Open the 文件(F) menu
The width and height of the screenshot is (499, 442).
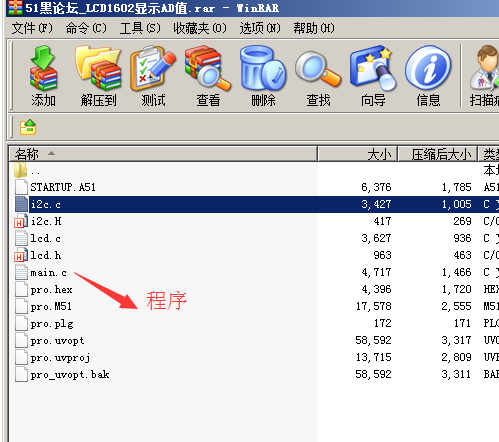(x=32, y=28)
